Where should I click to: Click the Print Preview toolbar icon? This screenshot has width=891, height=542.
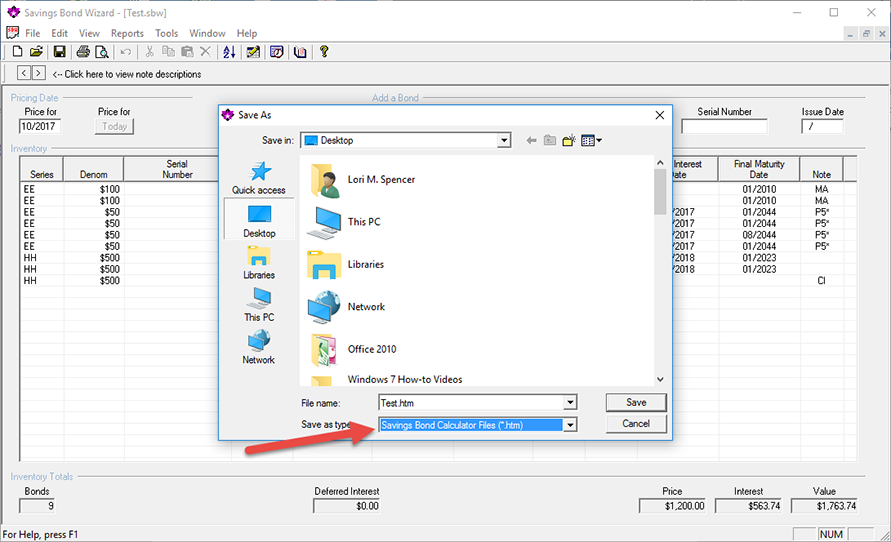pos(102,52)
